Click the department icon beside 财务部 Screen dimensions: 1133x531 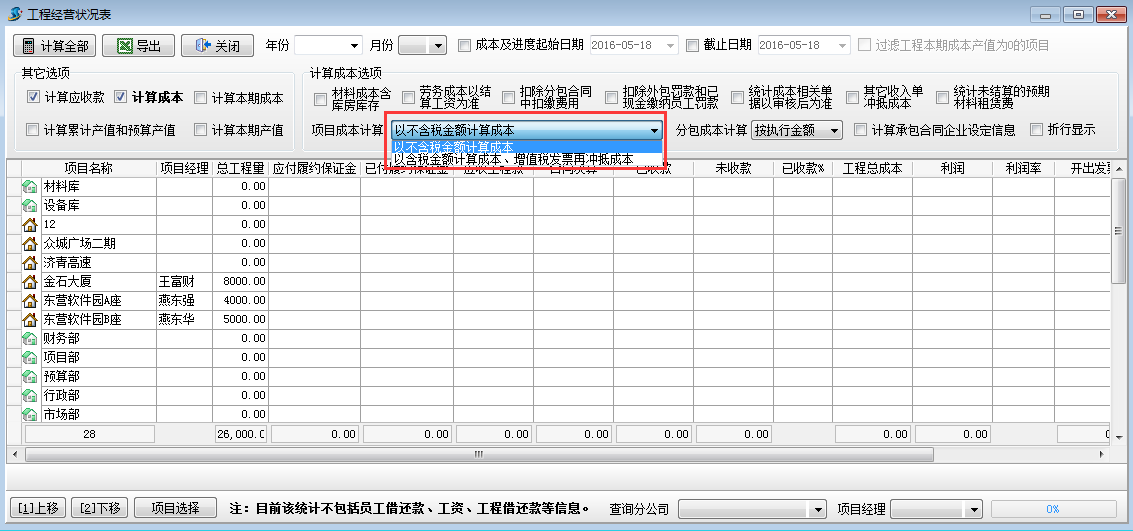pyautogui.click(x=29, y=338)
